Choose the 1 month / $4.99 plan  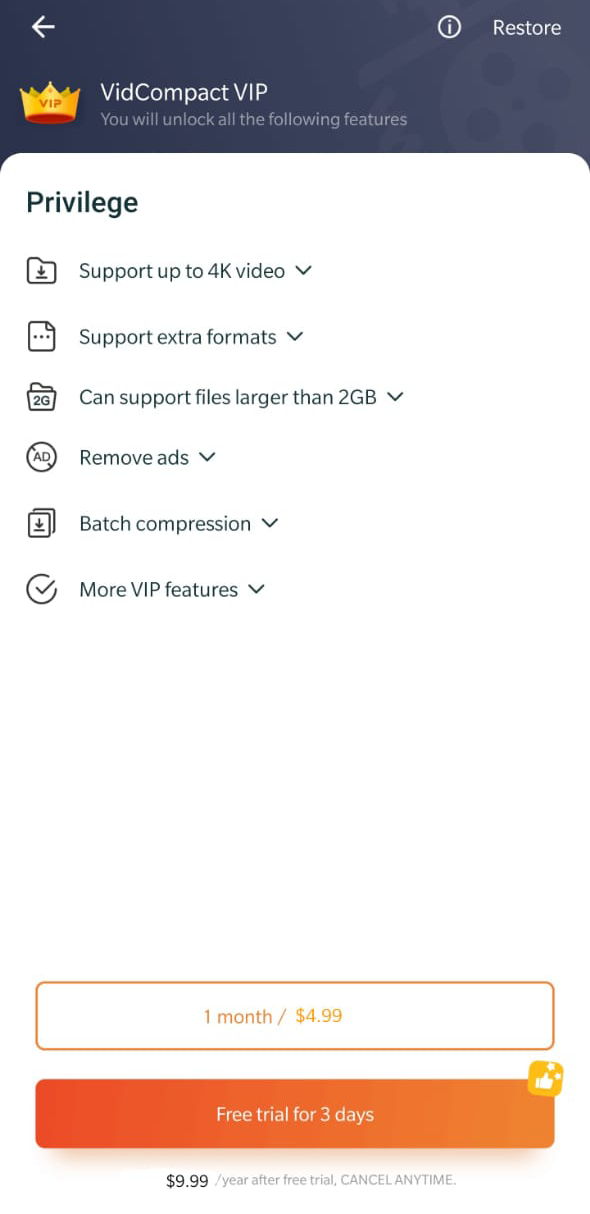(295, 1016)
